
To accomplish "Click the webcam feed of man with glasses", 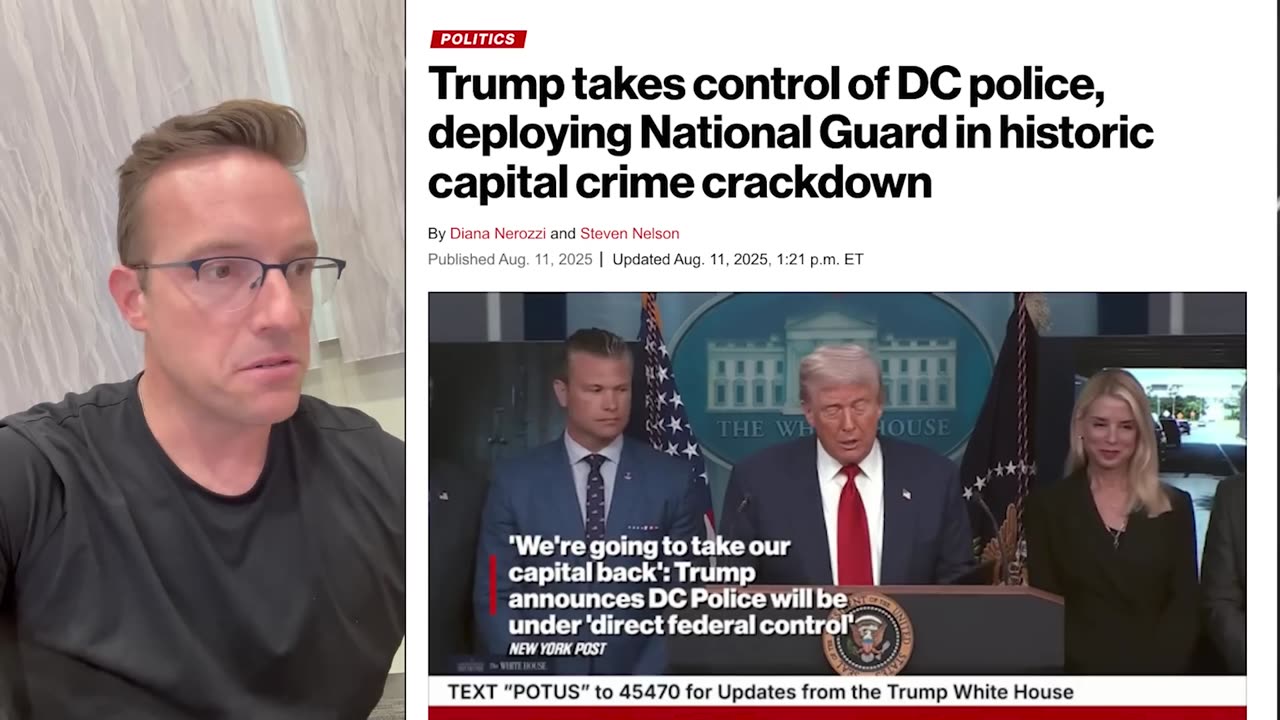I will pyautogui.click(x=202, y=360).
